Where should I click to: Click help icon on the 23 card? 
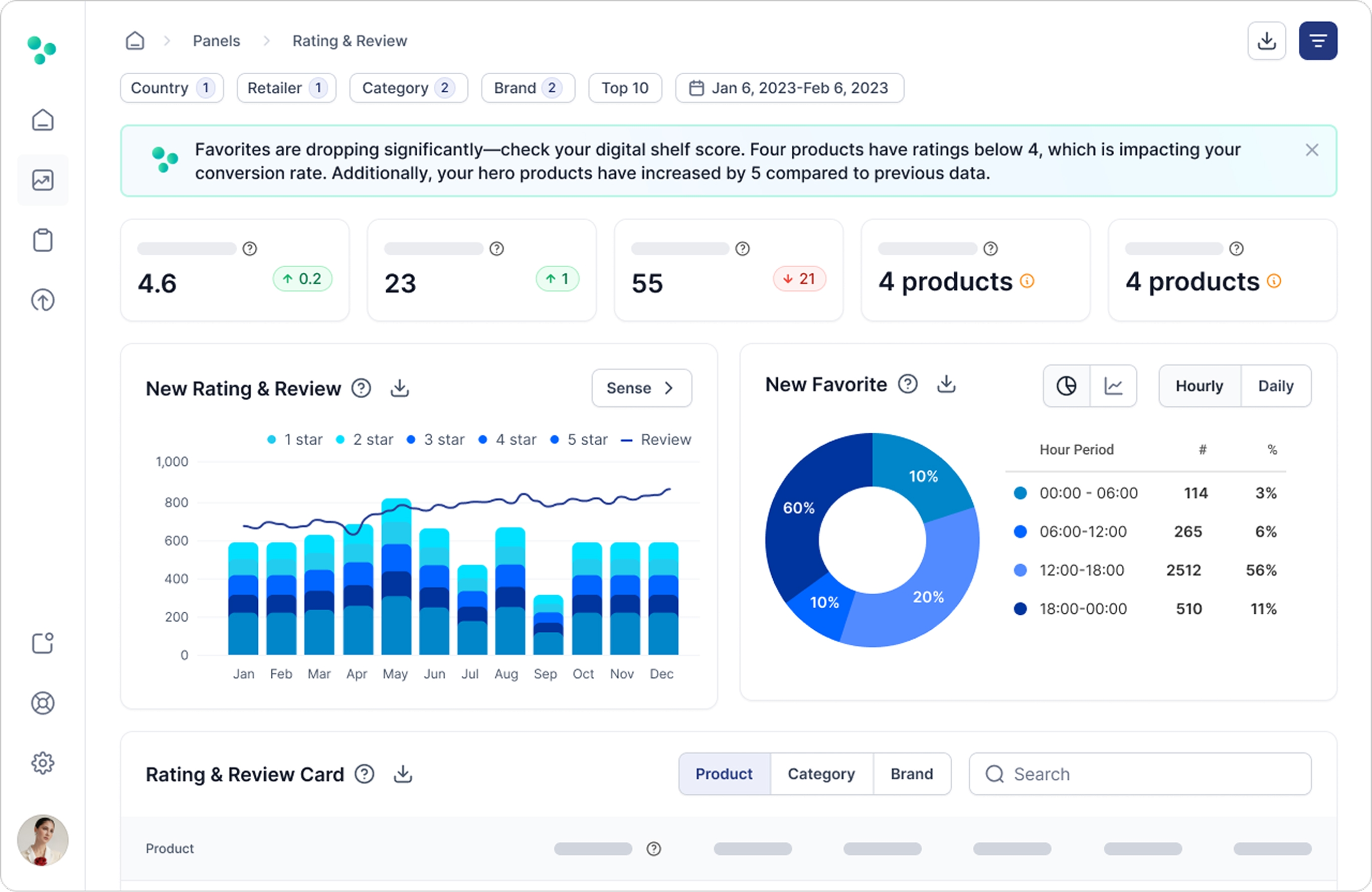(x=496, y=249)
